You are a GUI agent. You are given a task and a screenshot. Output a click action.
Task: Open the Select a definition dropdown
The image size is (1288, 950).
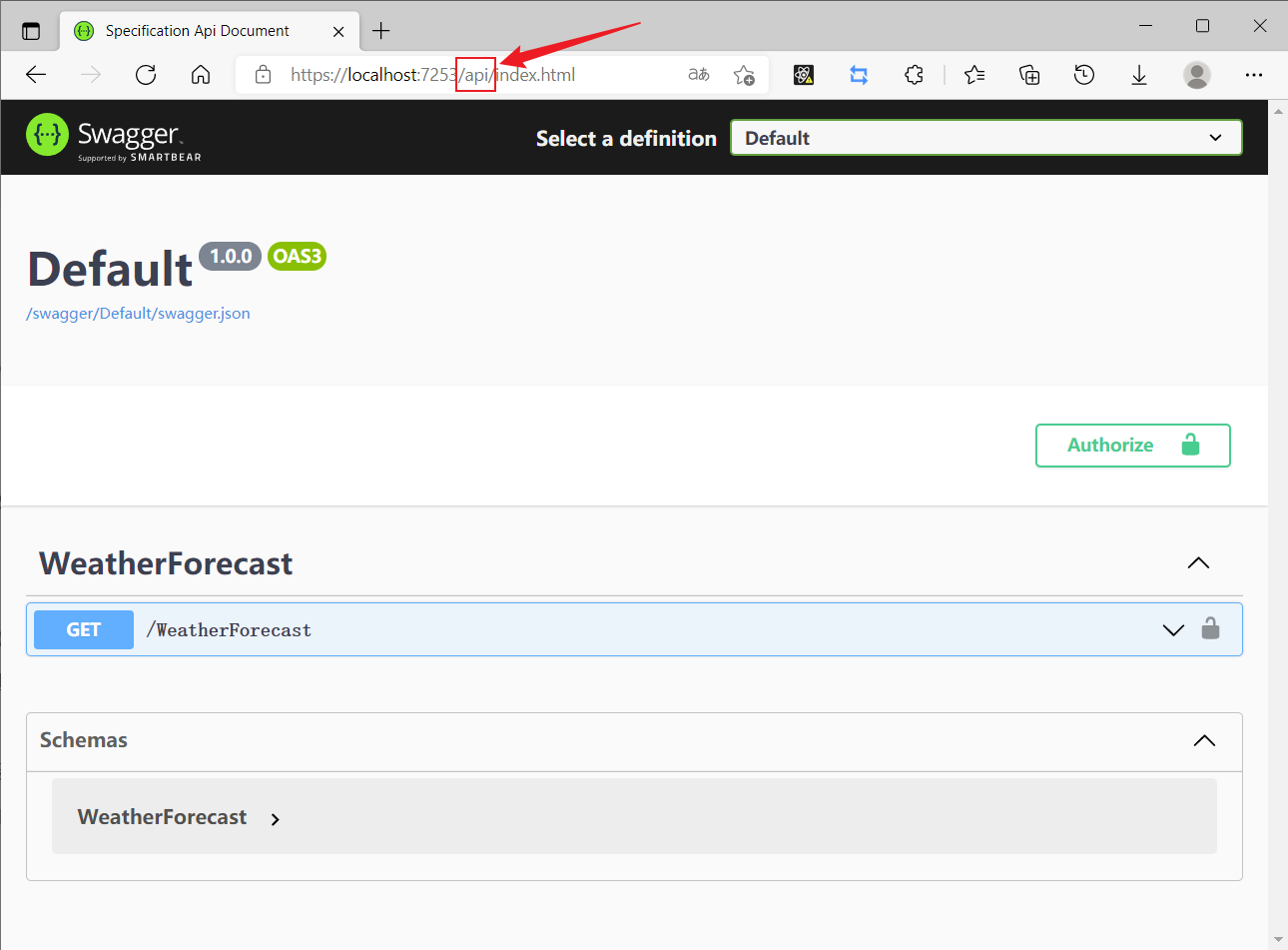985,138
